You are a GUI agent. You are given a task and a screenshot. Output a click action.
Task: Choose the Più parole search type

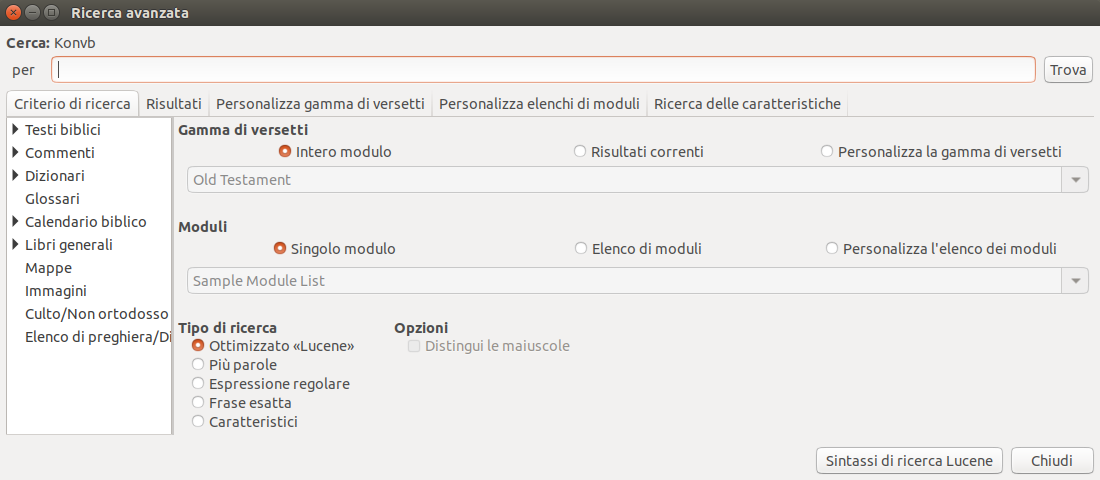(198, 365)
